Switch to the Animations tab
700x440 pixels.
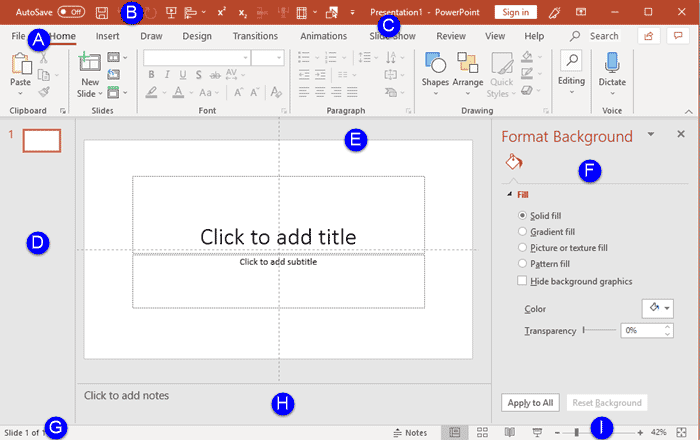(x=323, y=36)
